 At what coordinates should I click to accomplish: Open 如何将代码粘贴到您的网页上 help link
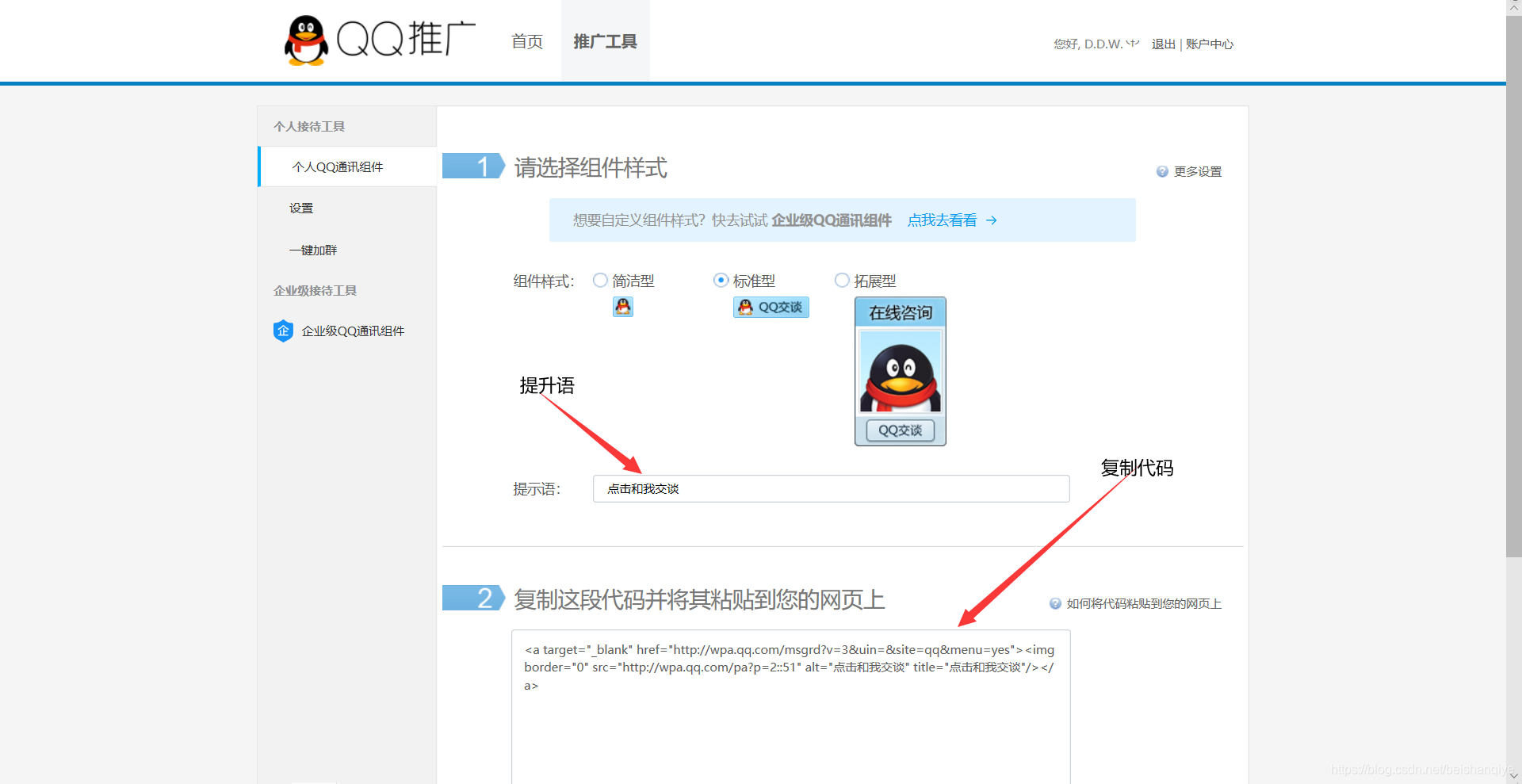pyautogui.click(x=1144, y=604)
